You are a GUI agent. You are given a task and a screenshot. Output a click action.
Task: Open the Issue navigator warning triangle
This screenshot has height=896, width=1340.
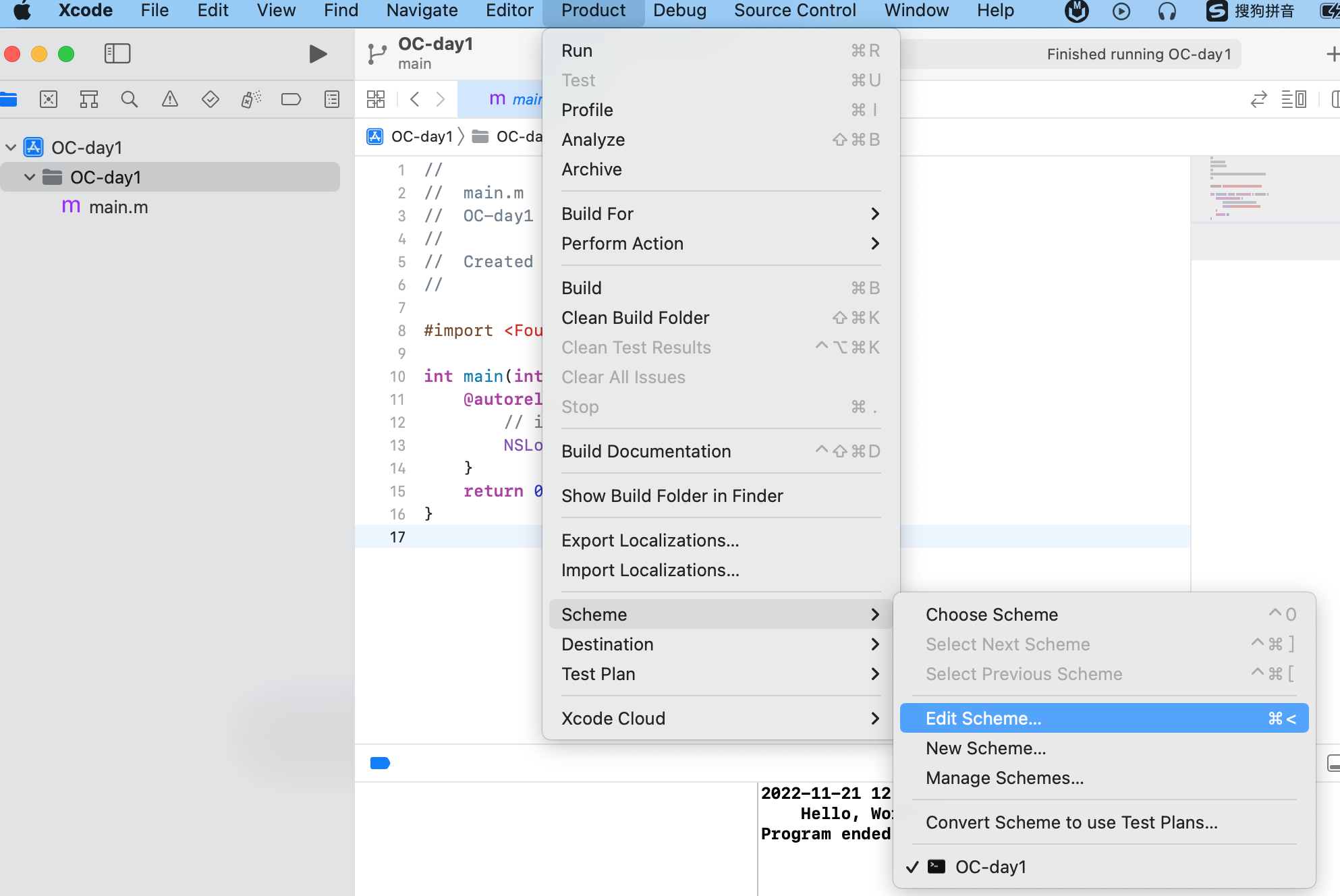pos(170,100)
